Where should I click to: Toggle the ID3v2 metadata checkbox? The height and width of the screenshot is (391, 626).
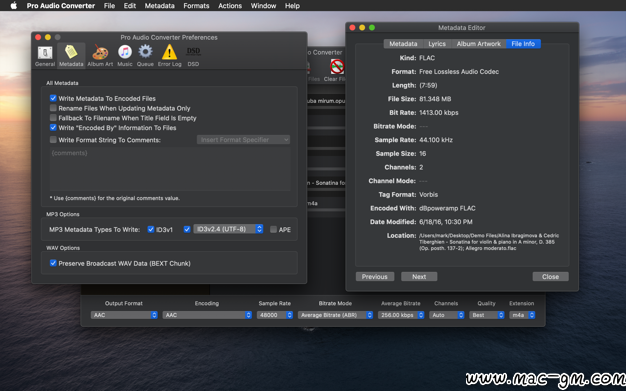186,229
